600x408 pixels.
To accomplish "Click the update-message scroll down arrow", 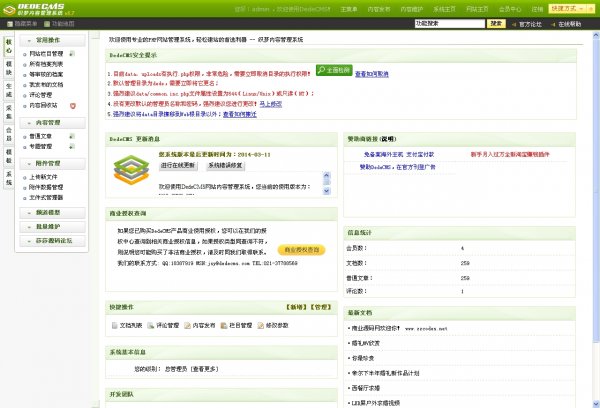I will point(326,191).
